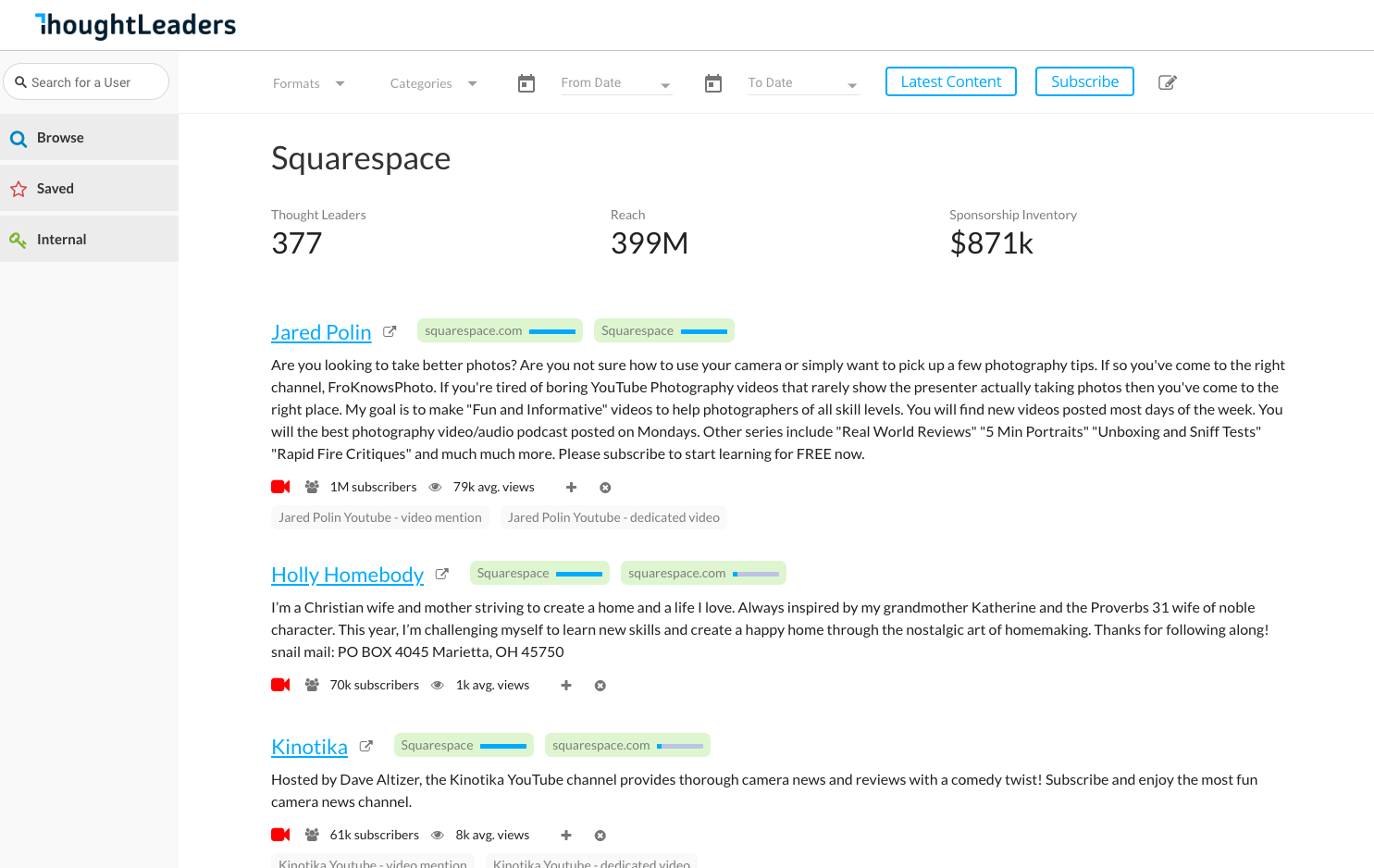Expand the Formats dropdown
1374x868 pixels.
click(x=309, y=83)
